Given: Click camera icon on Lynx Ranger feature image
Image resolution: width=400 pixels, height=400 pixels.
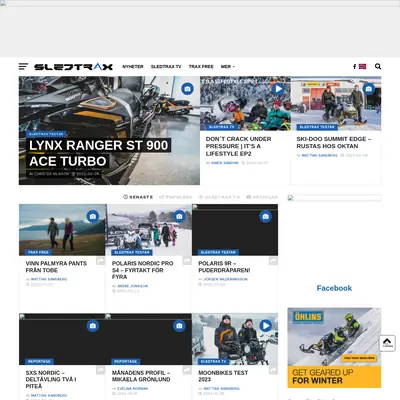Looking at the screenshot, I should pyautogui.click(x=187, y=89).
